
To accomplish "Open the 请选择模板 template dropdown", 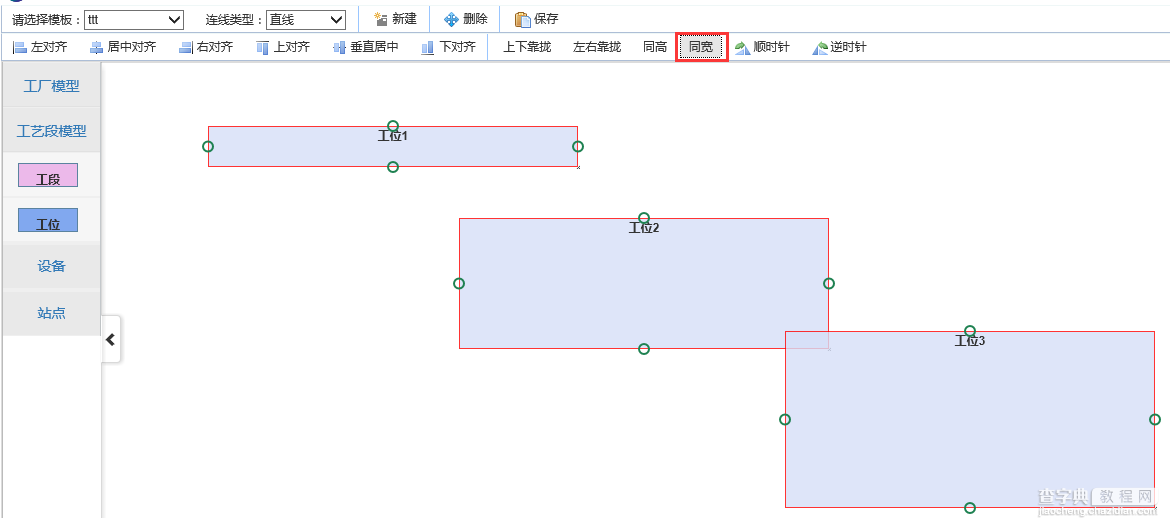I will (134, 19).
